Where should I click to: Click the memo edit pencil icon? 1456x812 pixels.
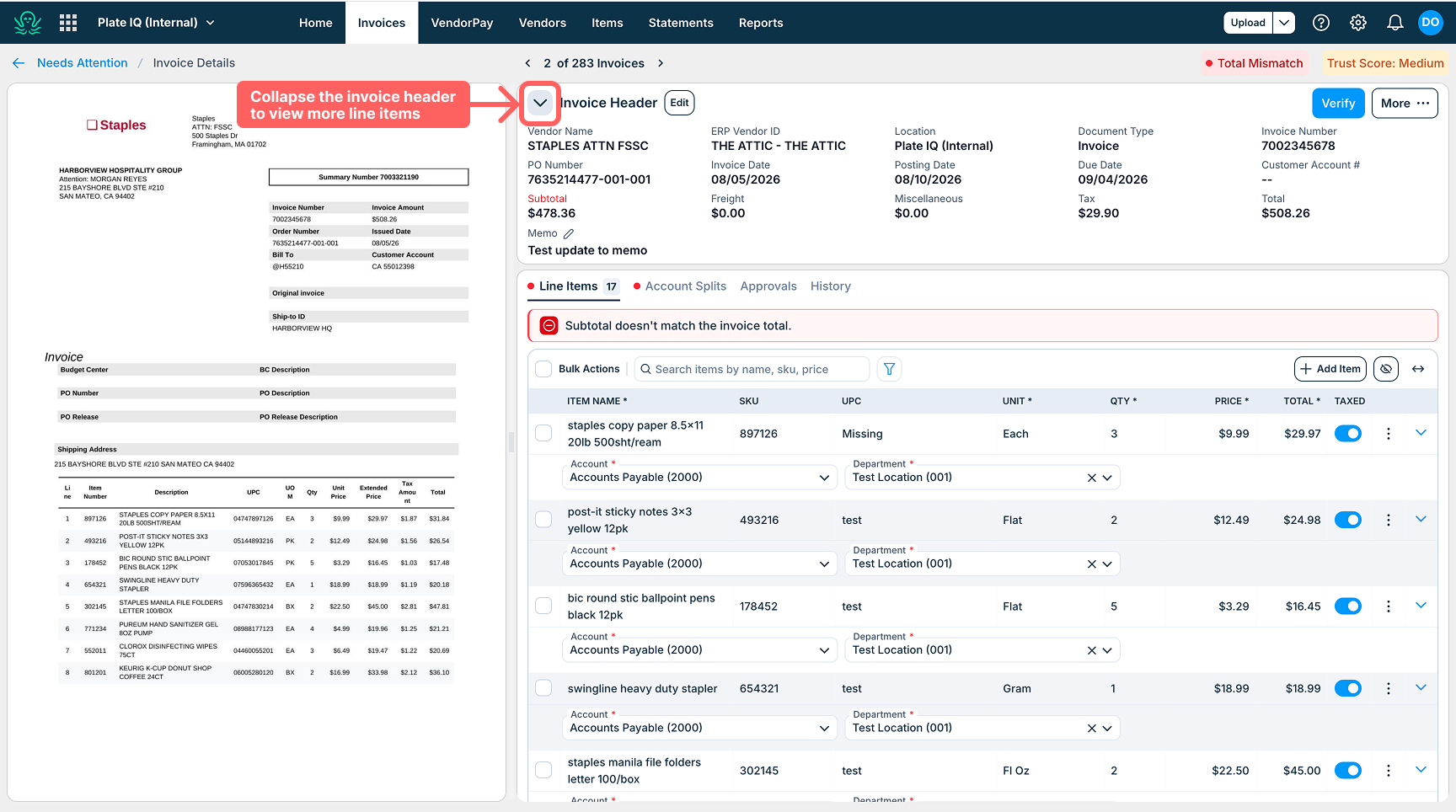point(569,234)
